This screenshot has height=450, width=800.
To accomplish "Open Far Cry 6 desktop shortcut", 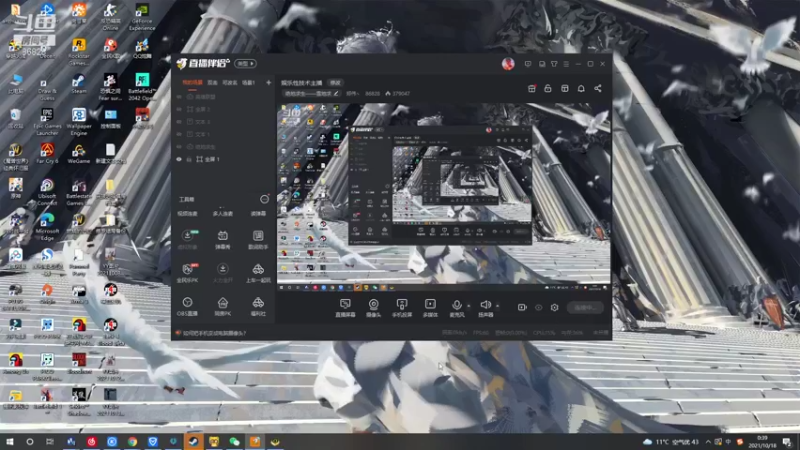I will [47, 153].
